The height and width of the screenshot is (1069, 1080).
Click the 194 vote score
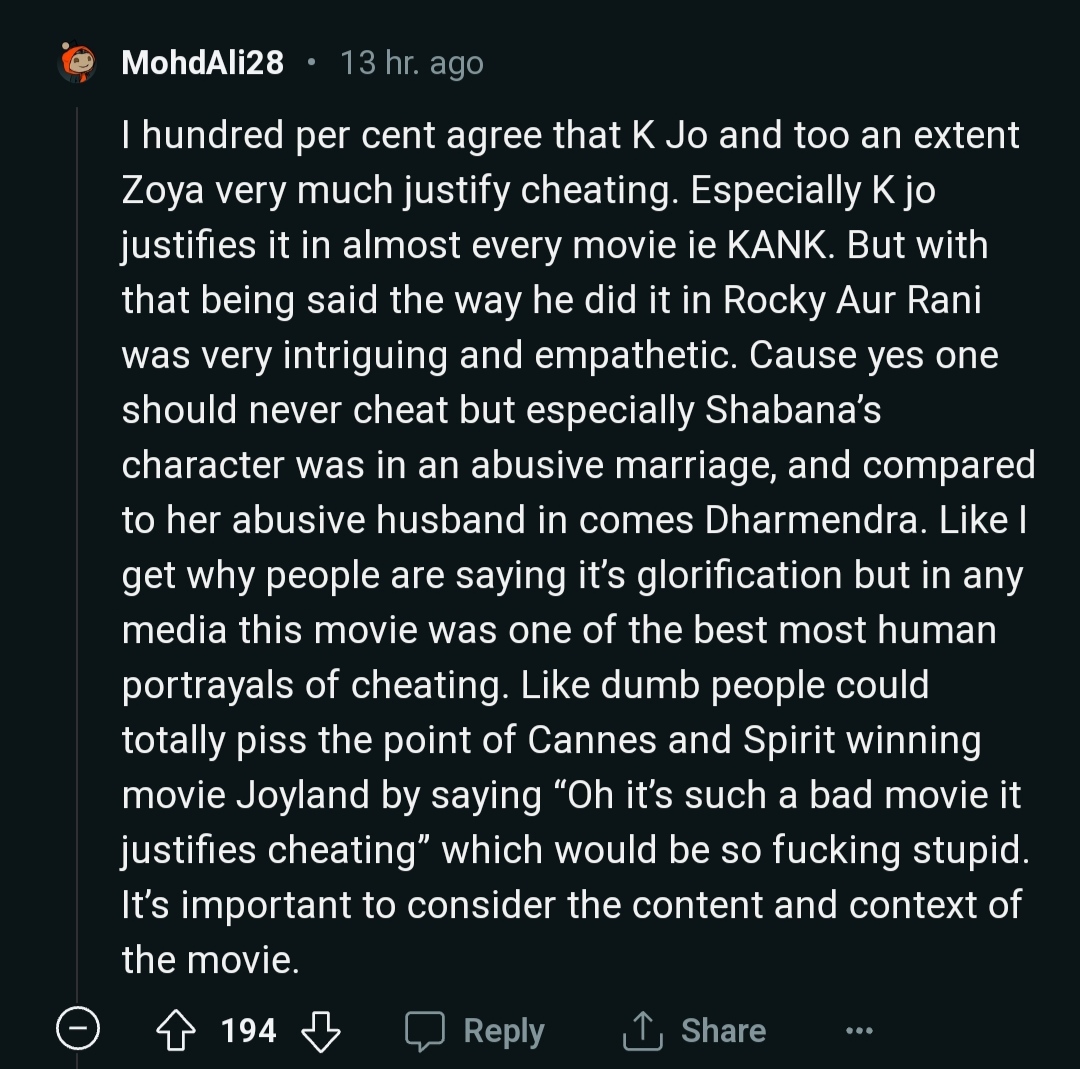pos(248,1030)
